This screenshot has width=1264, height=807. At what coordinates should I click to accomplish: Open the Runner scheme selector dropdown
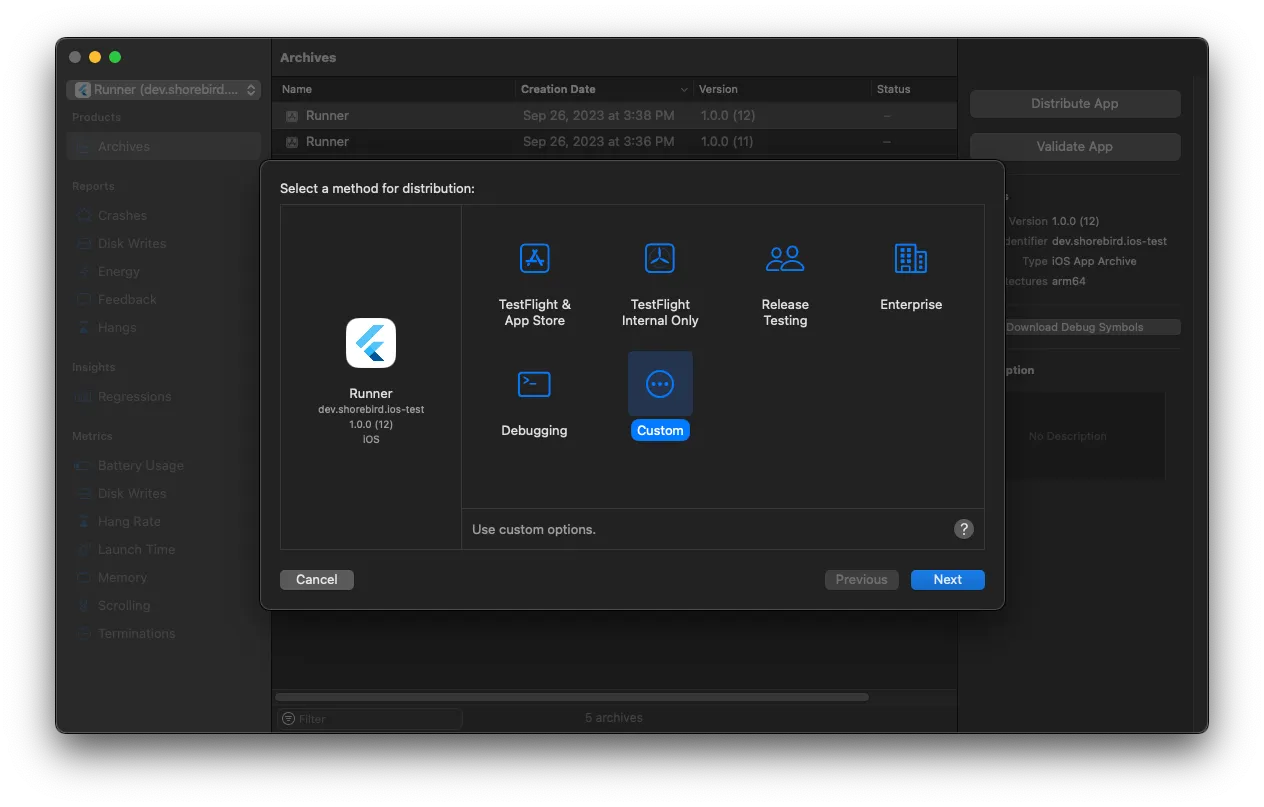click(163, 89)
